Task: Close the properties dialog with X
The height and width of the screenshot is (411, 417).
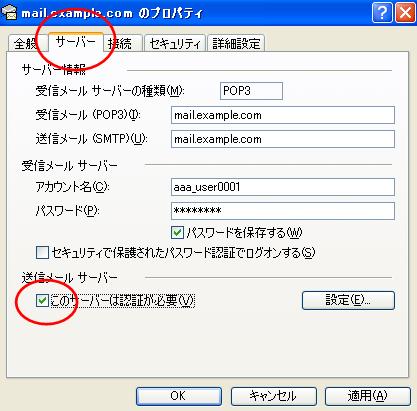Action: point(405,13)
